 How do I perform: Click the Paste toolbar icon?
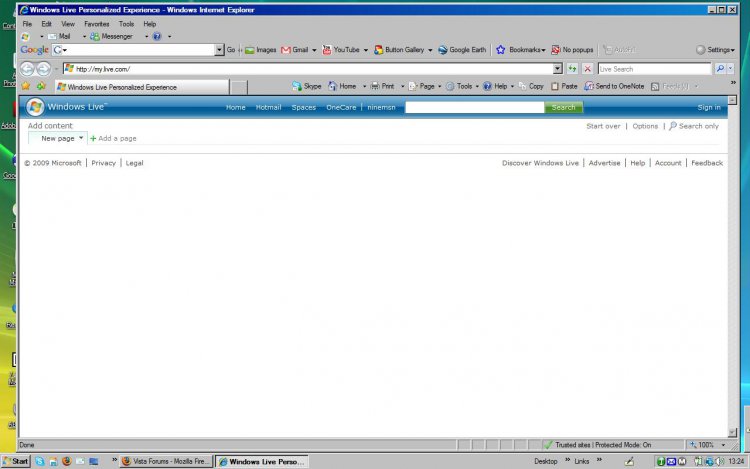564,86
